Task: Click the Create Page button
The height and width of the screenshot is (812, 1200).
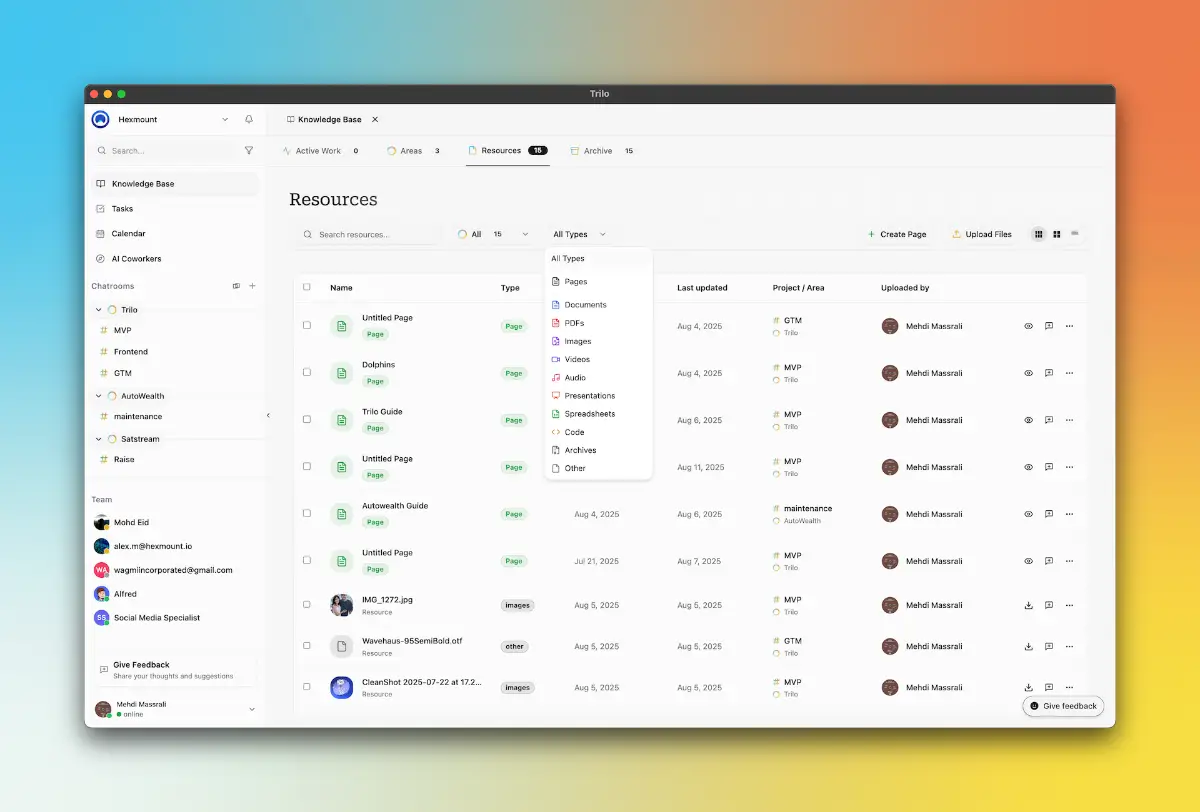Action: point(897,234)
